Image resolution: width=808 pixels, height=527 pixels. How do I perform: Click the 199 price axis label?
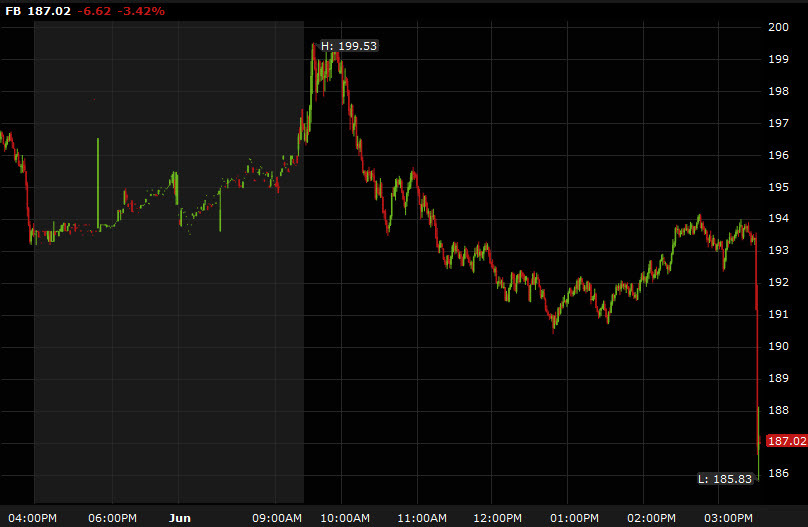point(778,59)
